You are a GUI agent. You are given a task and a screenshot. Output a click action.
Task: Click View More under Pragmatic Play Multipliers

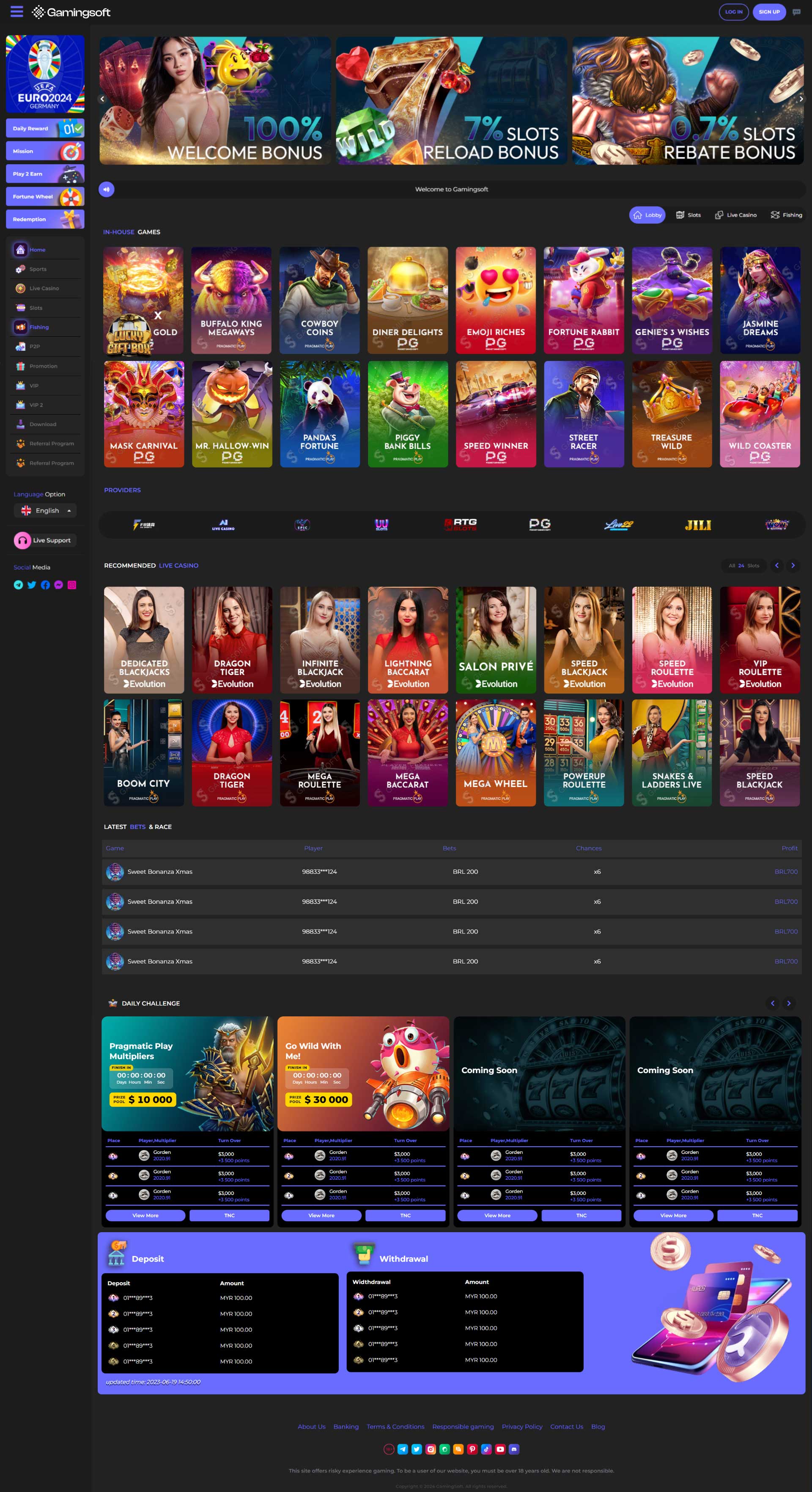coord(145,1216)
